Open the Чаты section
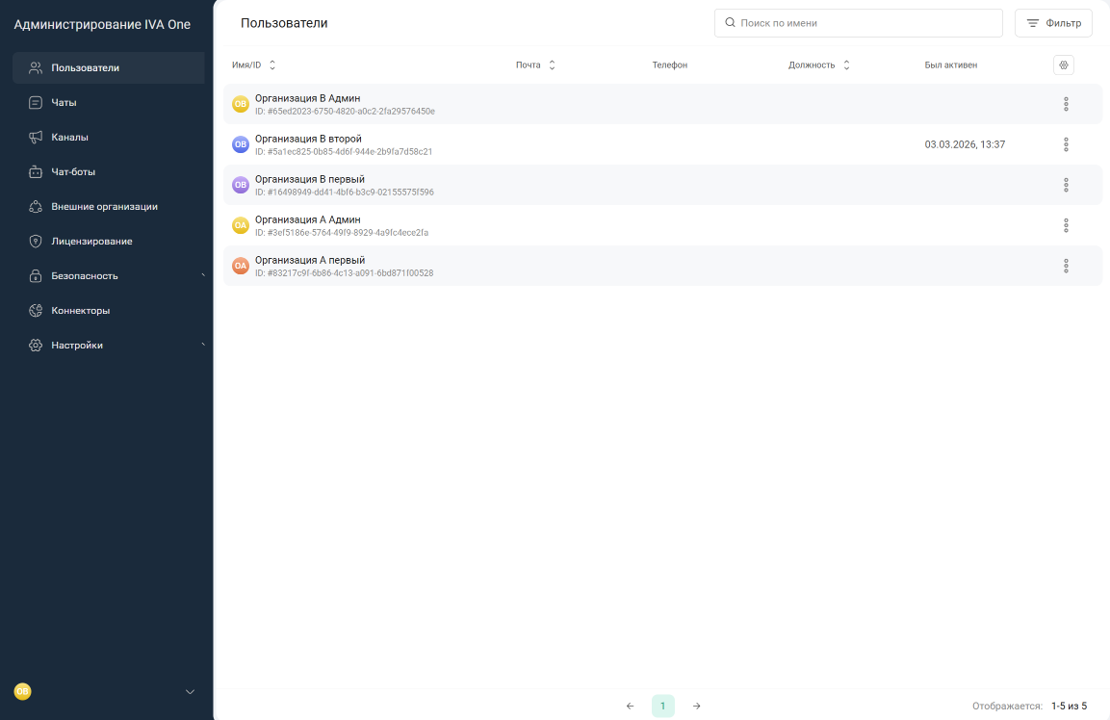Image resolution: width=1110 pixels, height=720 pixels. click(x=64, y=103)
